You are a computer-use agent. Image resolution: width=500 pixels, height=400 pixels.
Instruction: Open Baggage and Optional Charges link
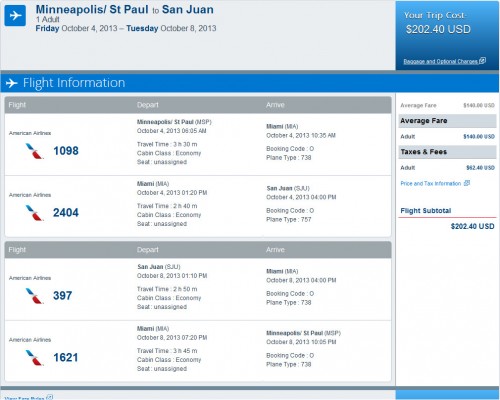tap(440, 61)
